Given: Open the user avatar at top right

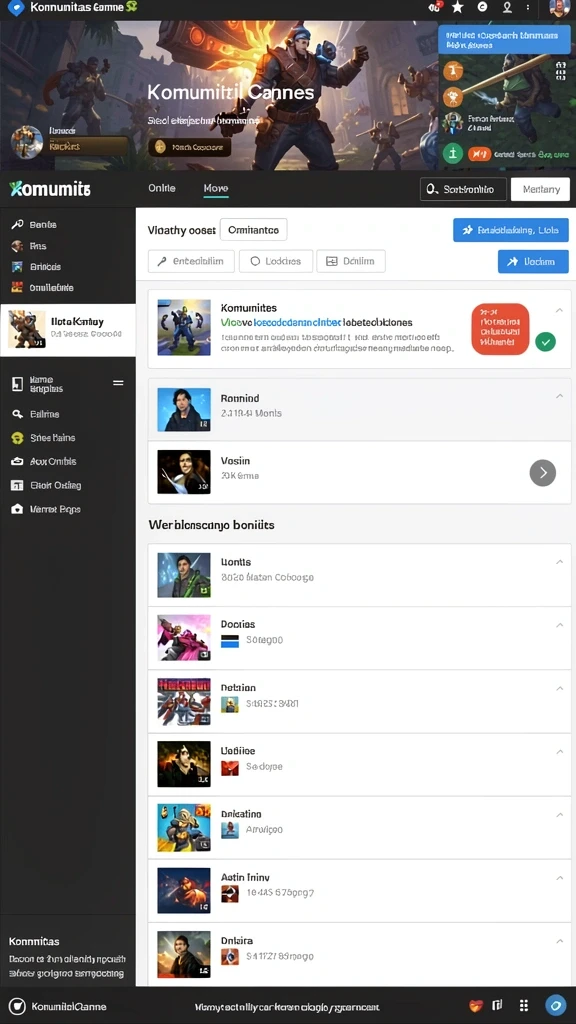Looking at the screenshot, I should 560,8.
